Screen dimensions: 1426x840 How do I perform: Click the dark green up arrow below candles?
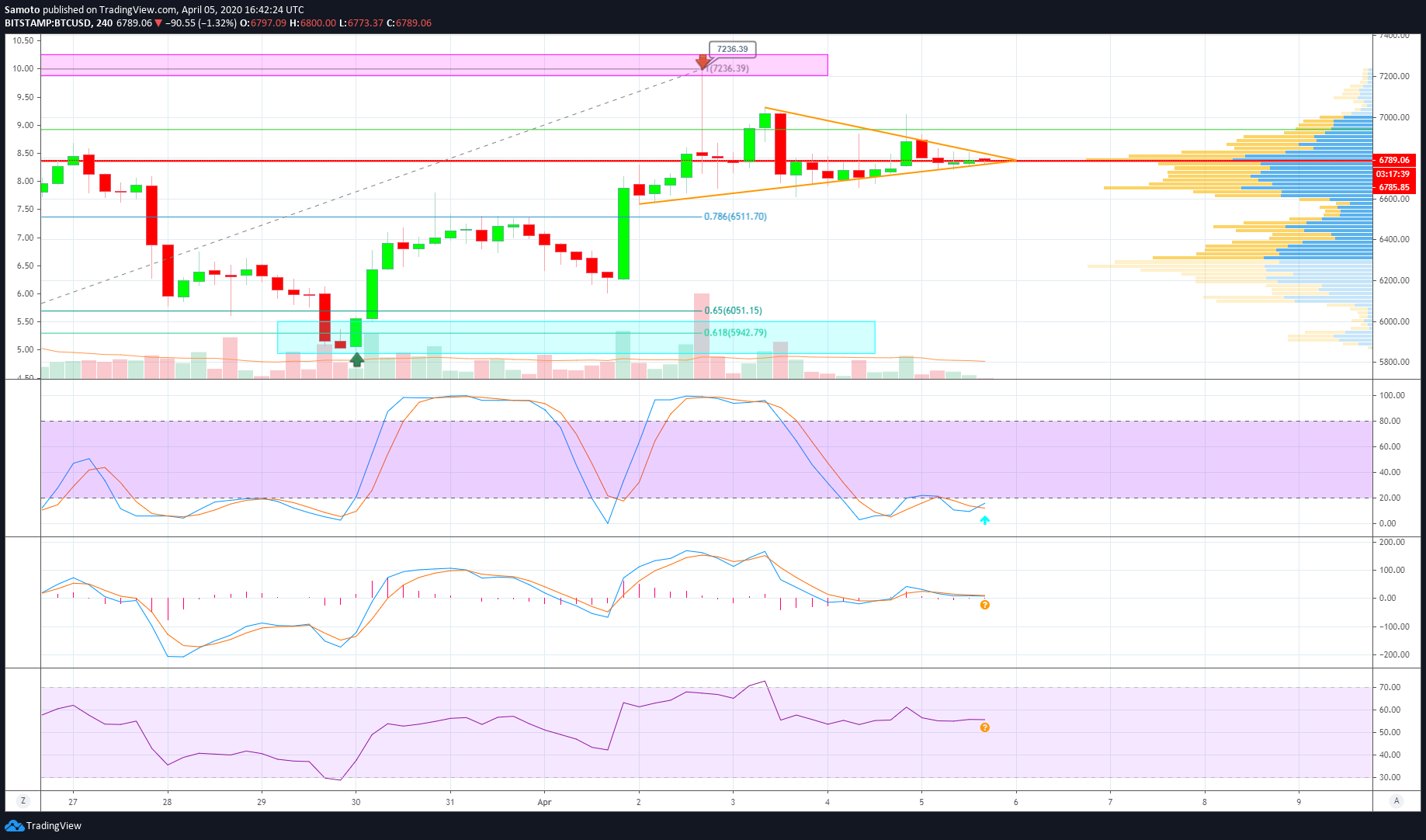click(356, 359)
